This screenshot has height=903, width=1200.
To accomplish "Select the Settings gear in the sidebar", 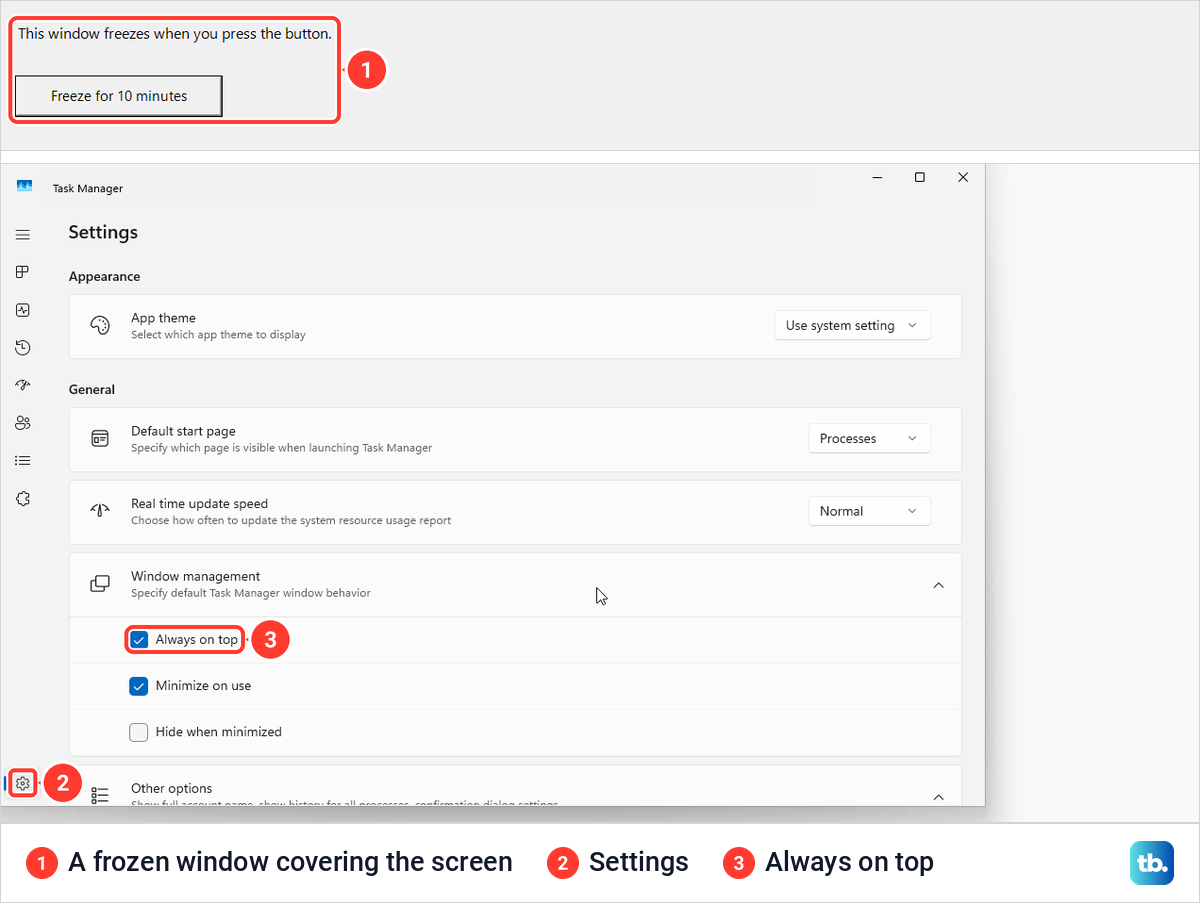I will point(23,783).
